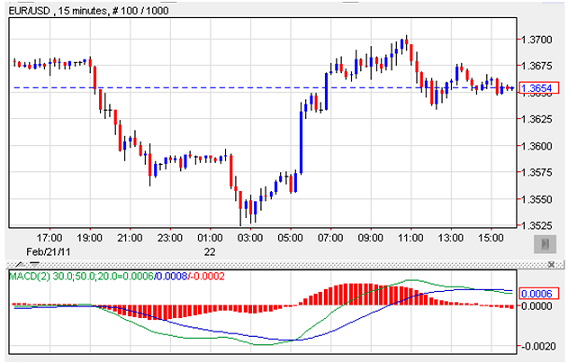Click the 11:00 time axis label
The height and width of the screenshot is (364, 568).
[x=411, y=238]
